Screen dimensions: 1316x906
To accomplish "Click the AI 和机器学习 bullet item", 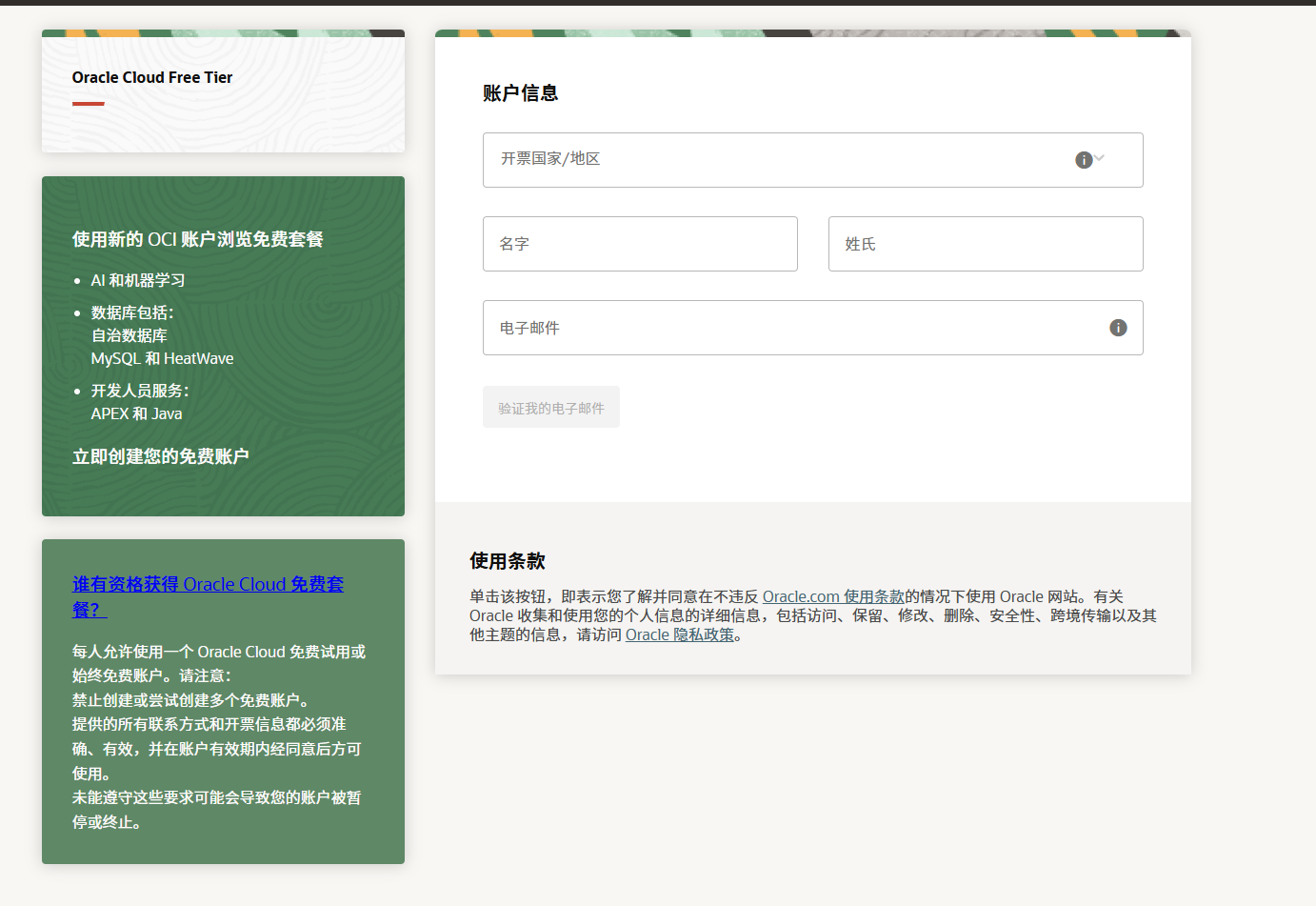I will (x=138, y=280).
